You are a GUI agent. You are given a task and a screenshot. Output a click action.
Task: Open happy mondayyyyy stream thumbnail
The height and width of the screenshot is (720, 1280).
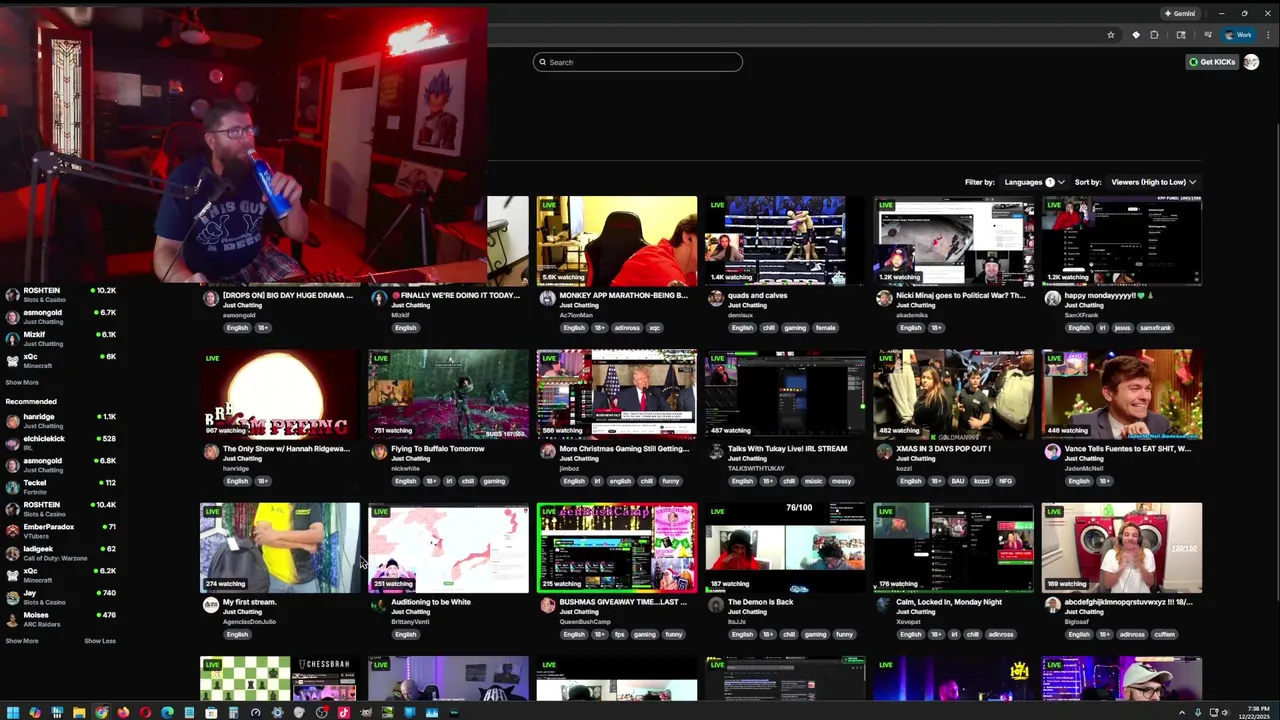pos(1122,241)
